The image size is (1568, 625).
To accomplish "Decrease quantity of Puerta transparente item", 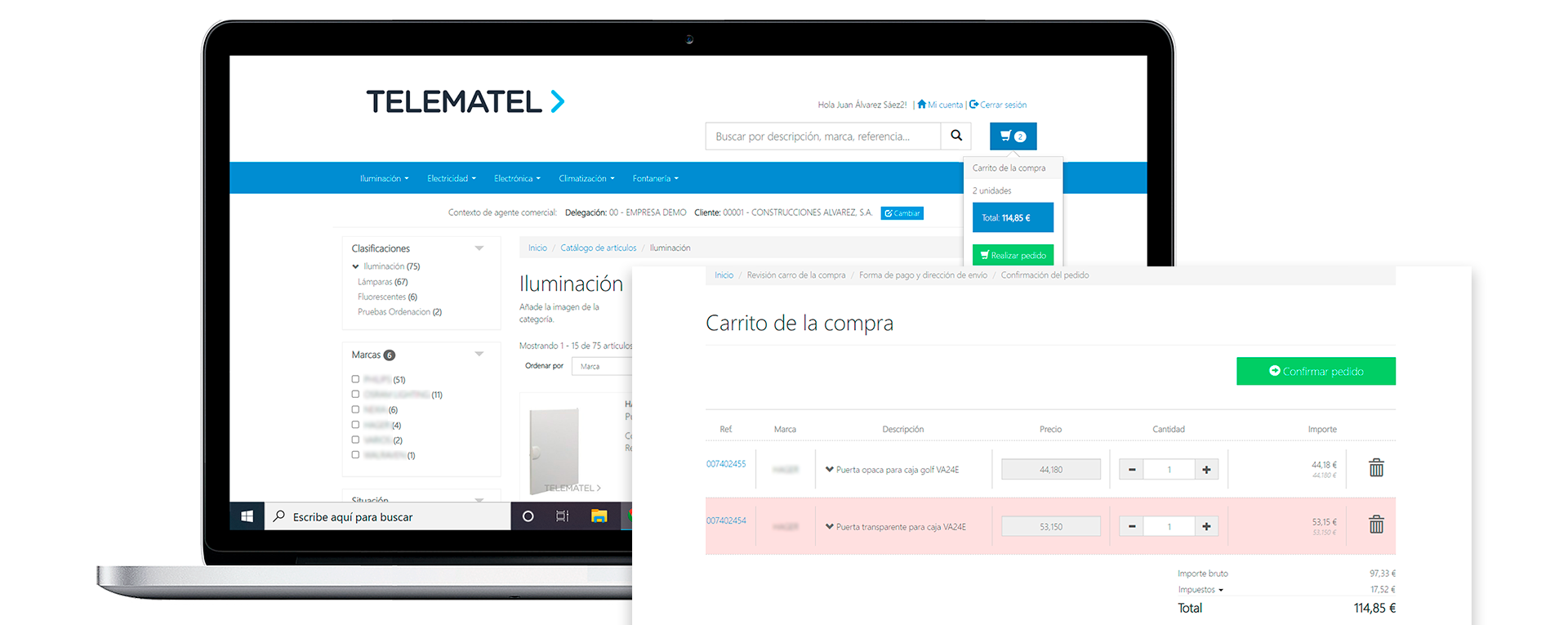I will click(x=1131, y=526).
